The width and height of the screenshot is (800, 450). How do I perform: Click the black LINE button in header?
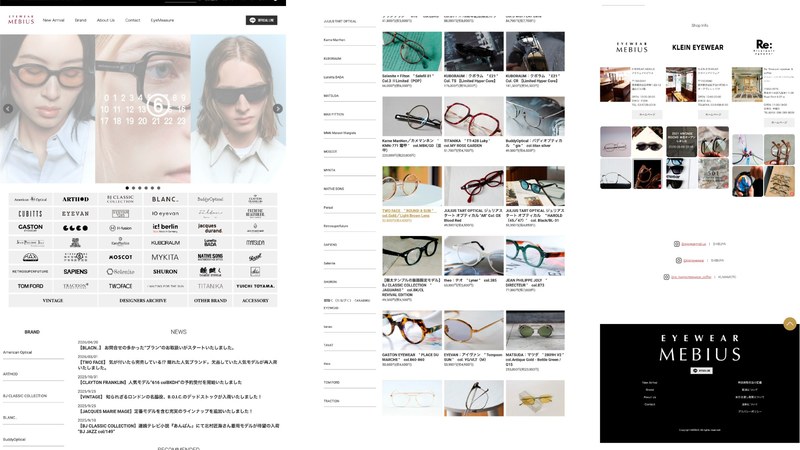(x=261, y=20)
